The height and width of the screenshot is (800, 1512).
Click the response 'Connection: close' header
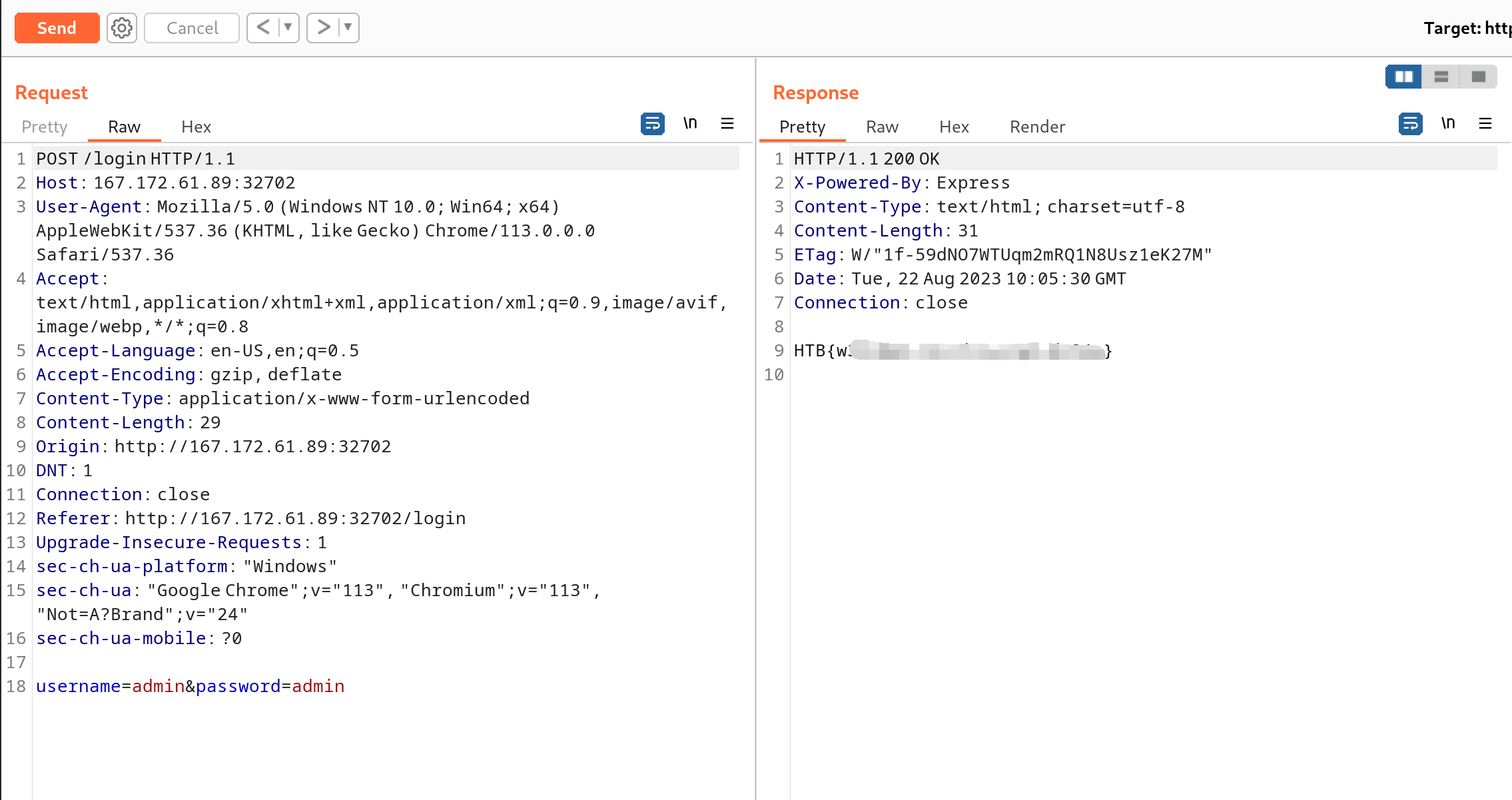tap(881, 302)
